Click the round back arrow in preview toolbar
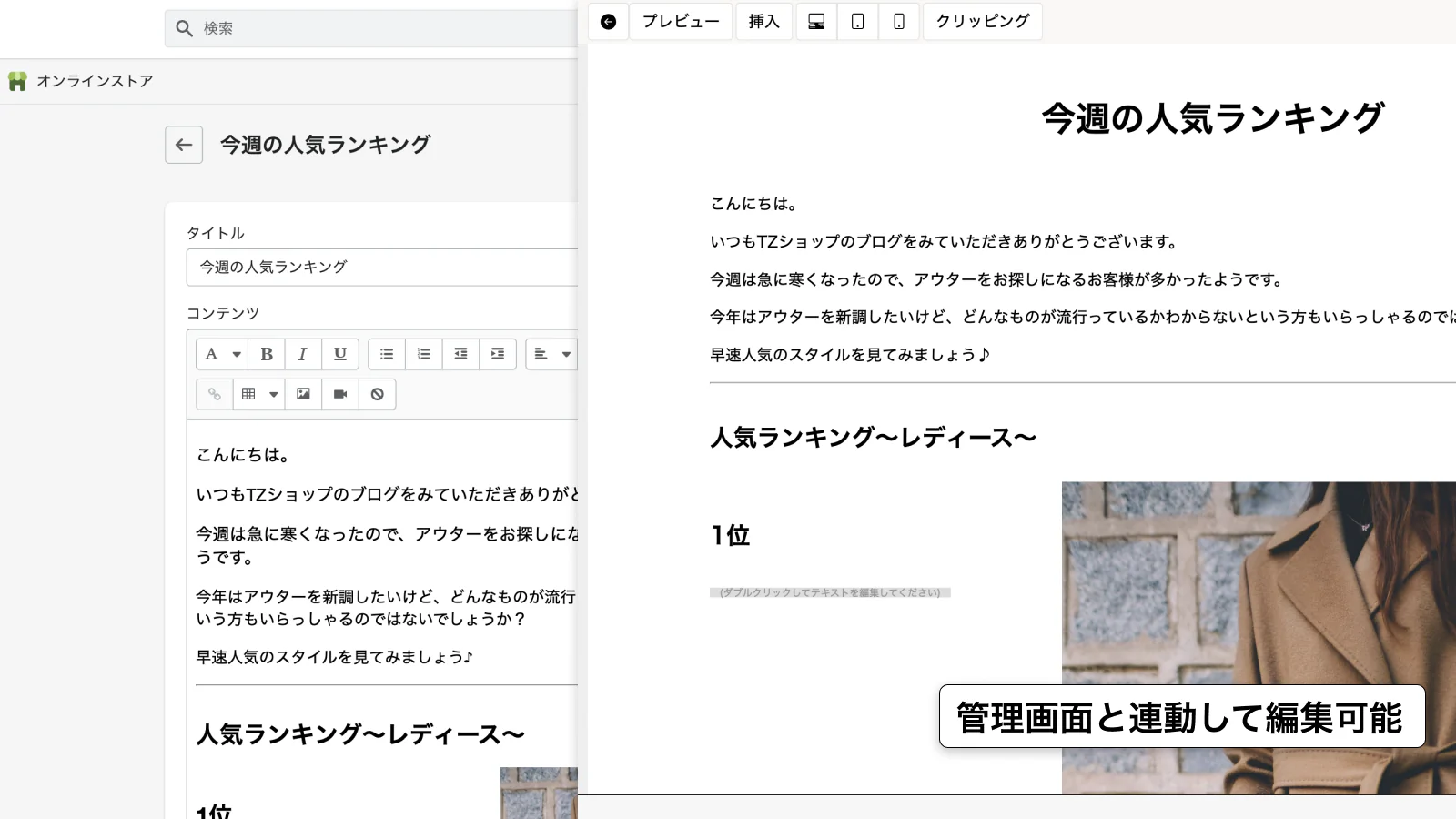The height and width of the screenshot is (819, 1456). pyautogui.click(x=608, y=22)
